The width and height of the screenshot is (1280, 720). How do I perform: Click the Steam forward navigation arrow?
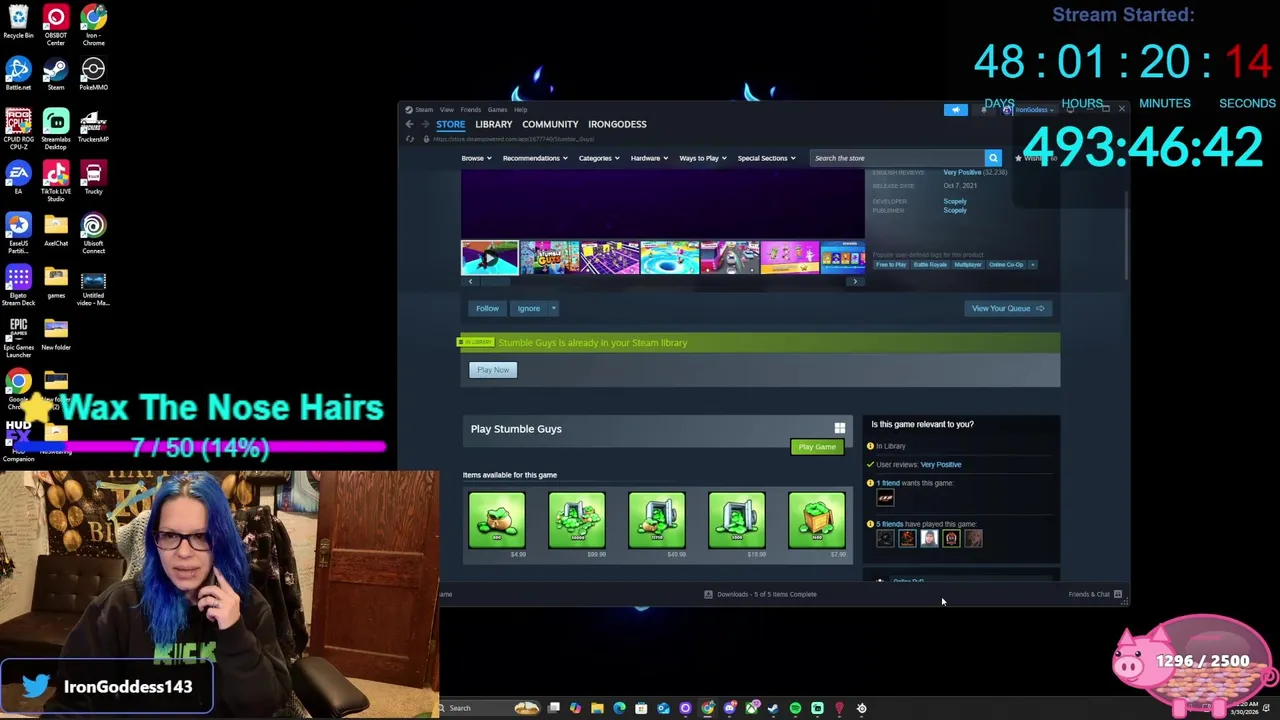[x=424, y=124]
